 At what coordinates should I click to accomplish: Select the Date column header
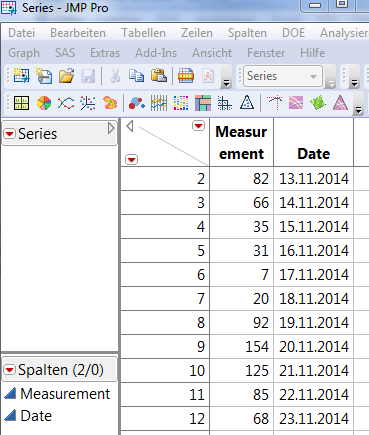[313, 143]
